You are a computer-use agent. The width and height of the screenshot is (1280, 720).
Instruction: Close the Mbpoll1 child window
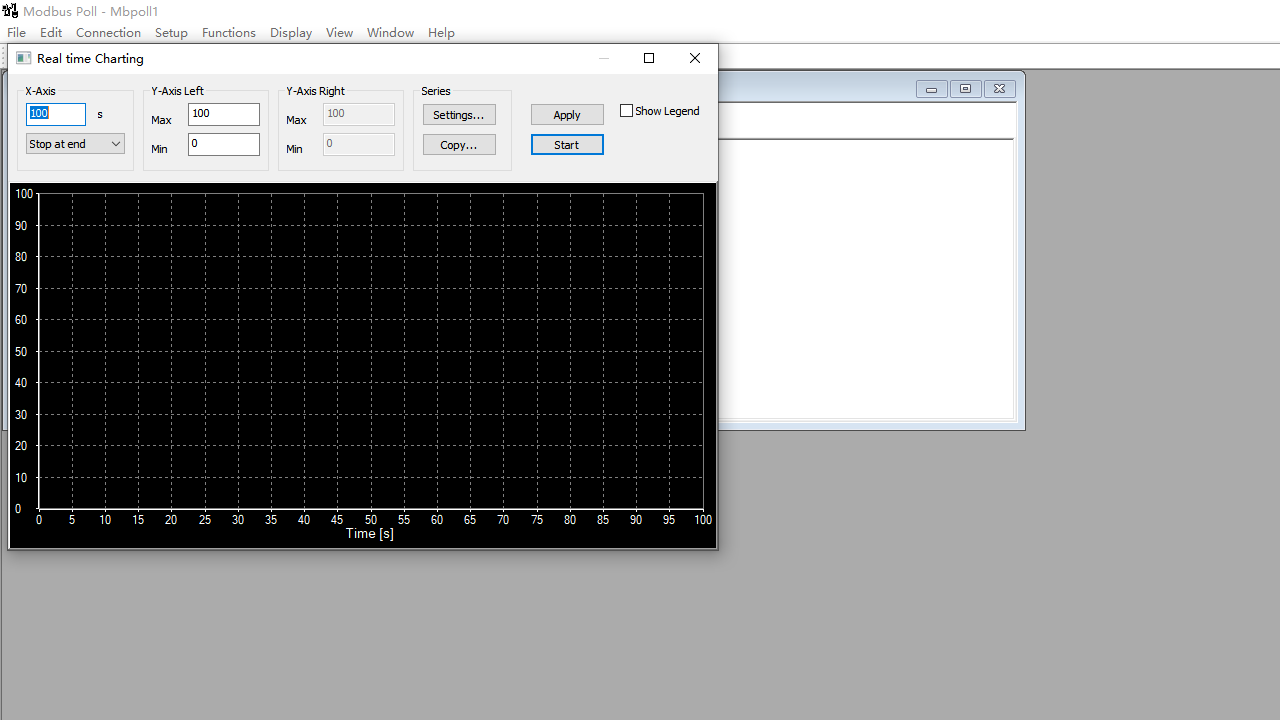pyautogui.click(x=999, y=89)
